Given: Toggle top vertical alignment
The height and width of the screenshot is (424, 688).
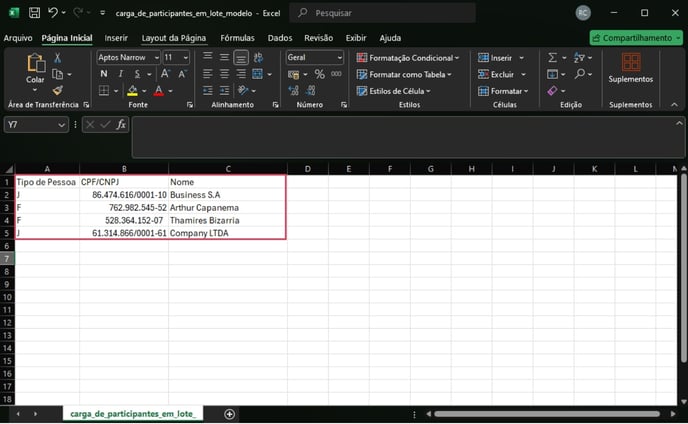Looking at the screenshot, I should (208, 57).
